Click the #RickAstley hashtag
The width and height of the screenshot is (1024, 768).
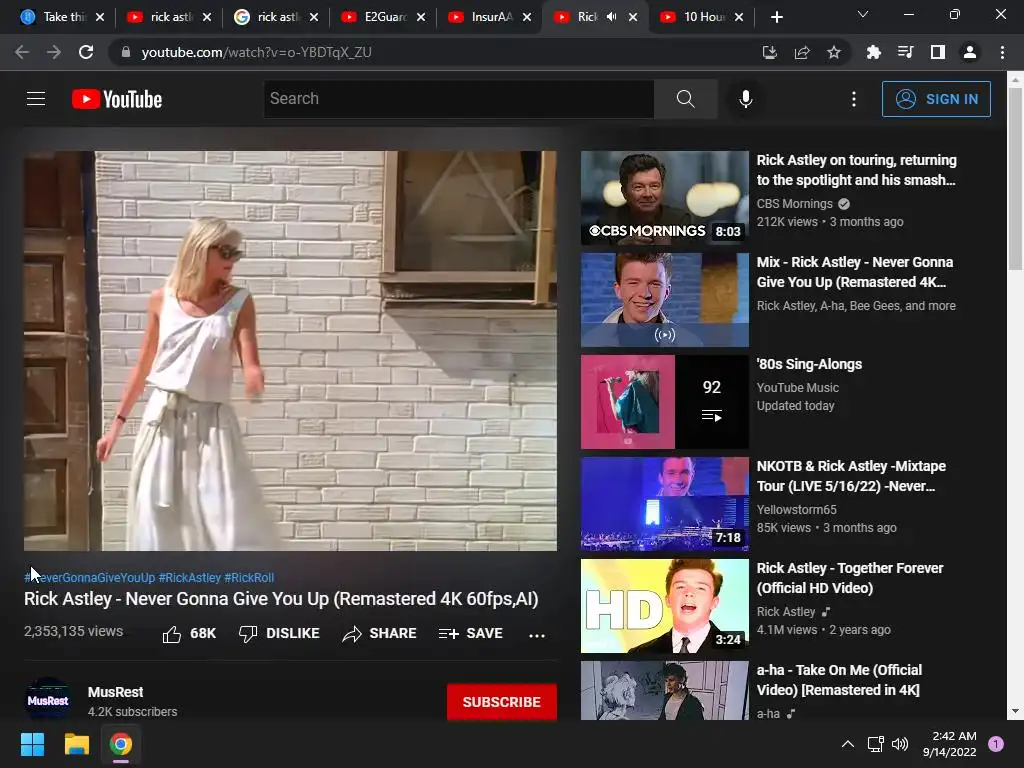click(x=189, y=577)
